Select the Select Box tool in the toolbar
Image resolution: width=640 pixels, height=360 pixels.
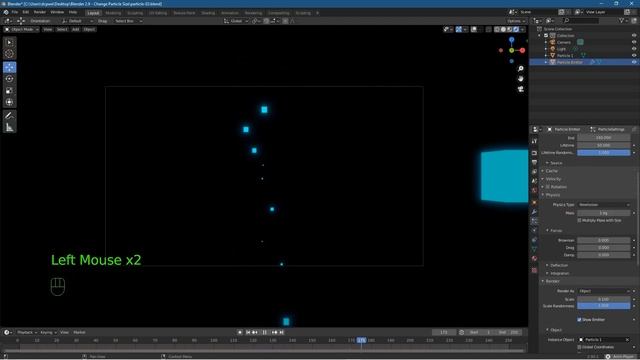click(9, 42)
